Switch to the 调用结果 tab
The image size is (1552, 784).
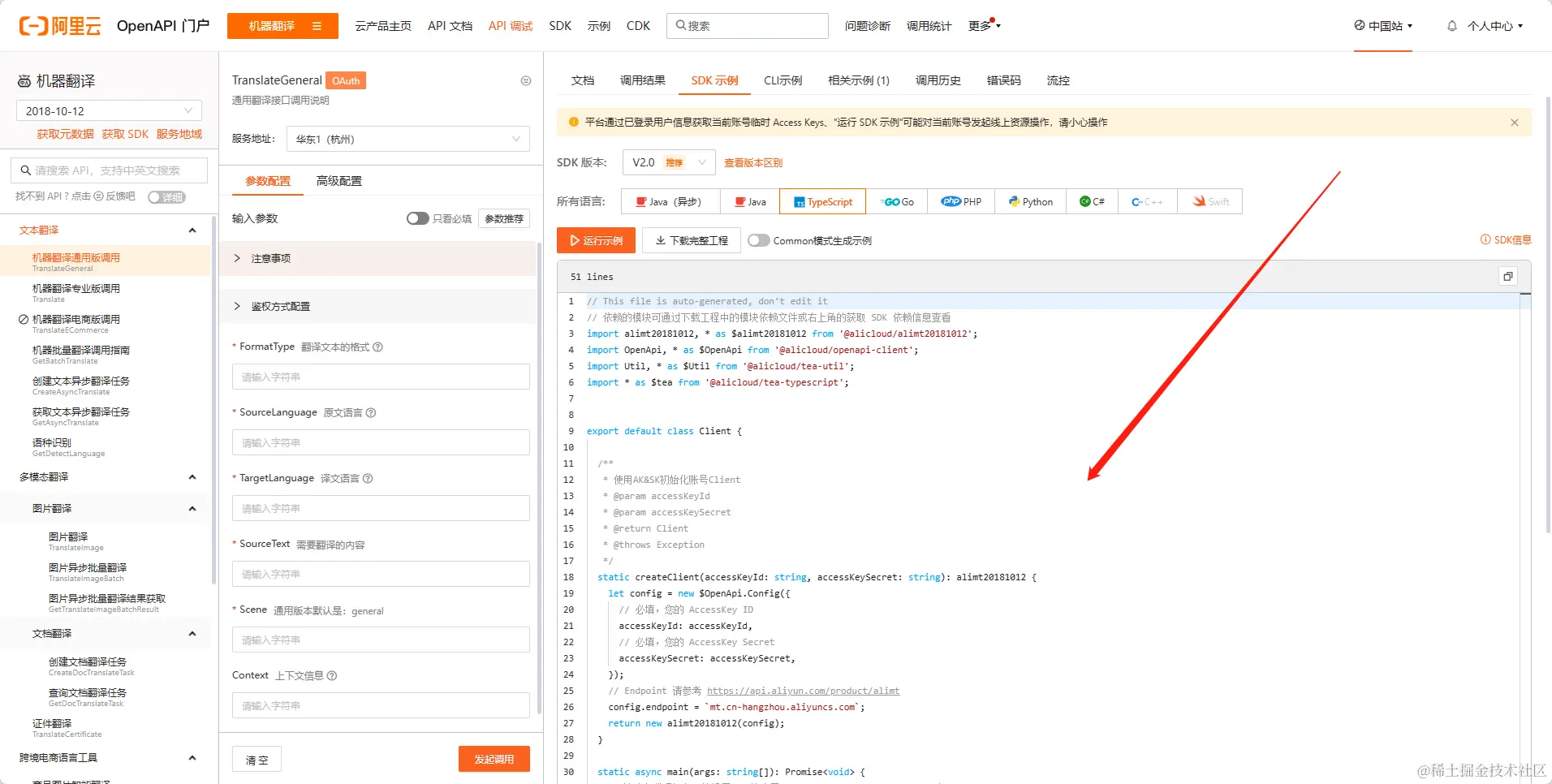(643, 80)
